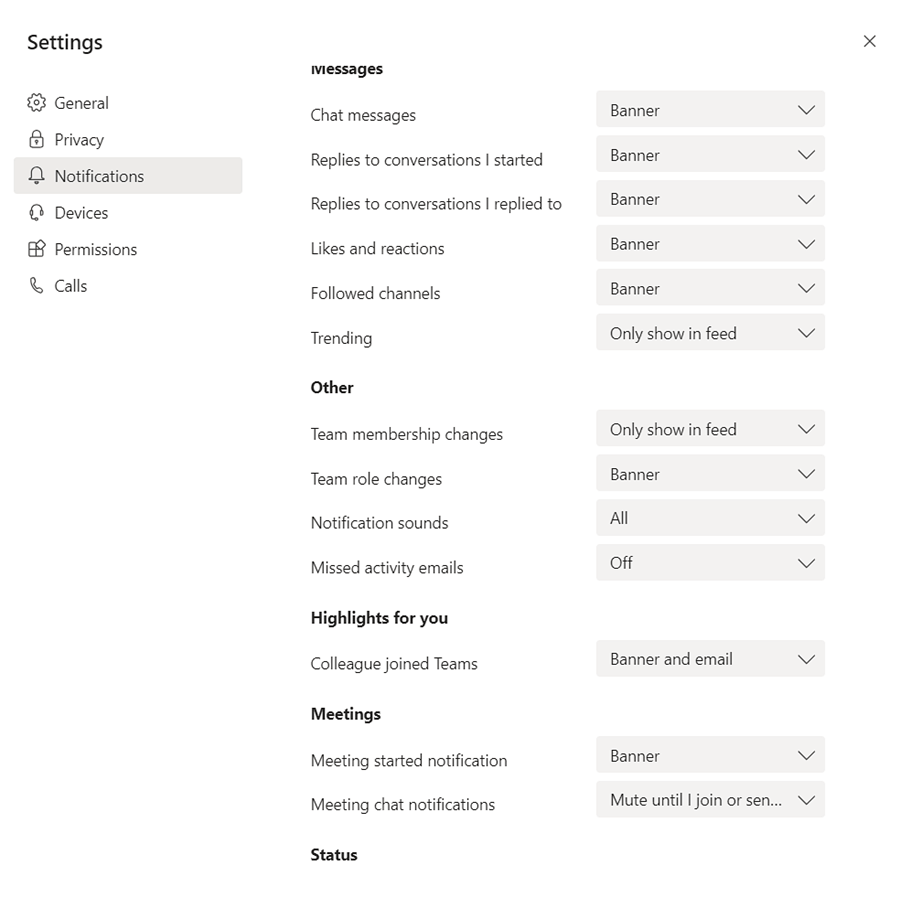Open the Followed channels dropdown

710,288
